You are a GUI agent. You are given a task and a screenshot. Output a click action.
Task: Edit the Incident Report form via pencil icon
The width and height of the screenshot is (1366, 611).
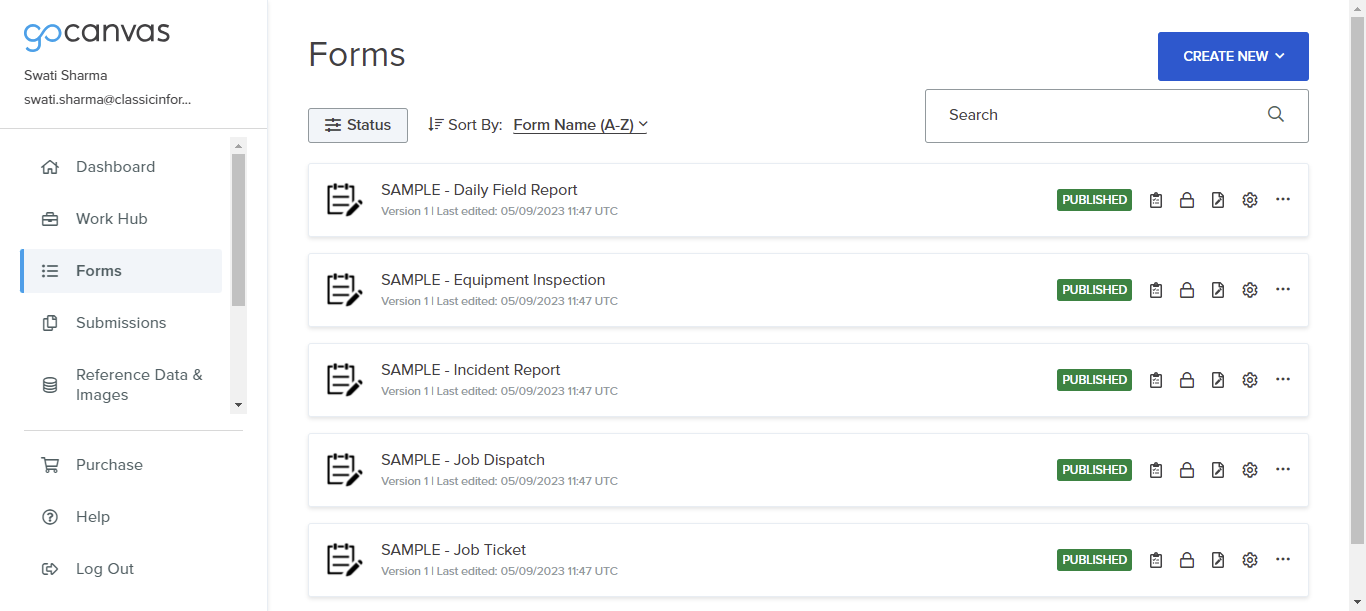[1218, 379]
